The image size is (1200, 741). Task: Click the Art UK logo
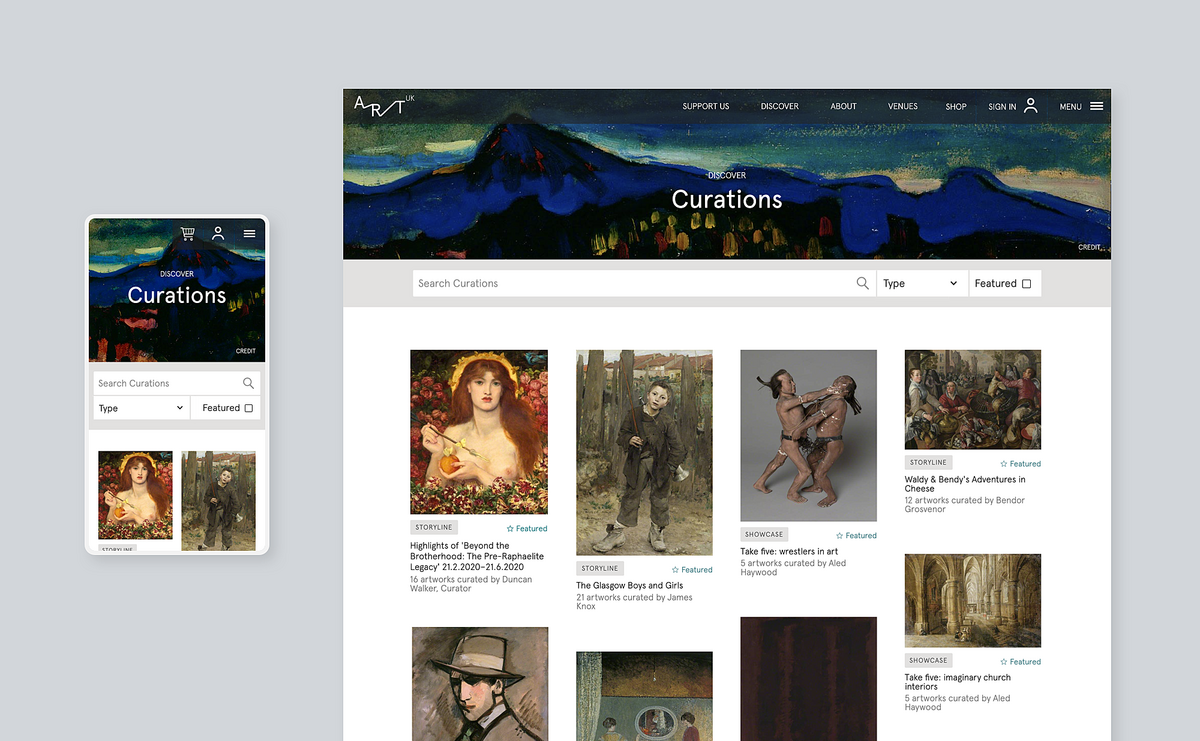pyautogui.click(x=380, y=106)
